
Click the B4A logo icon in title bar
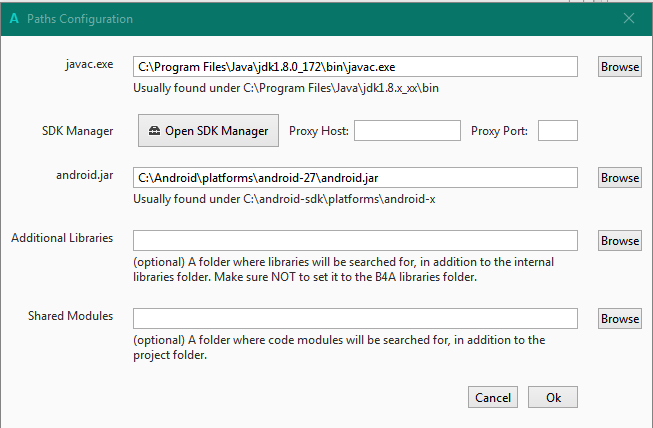(14, 18)
